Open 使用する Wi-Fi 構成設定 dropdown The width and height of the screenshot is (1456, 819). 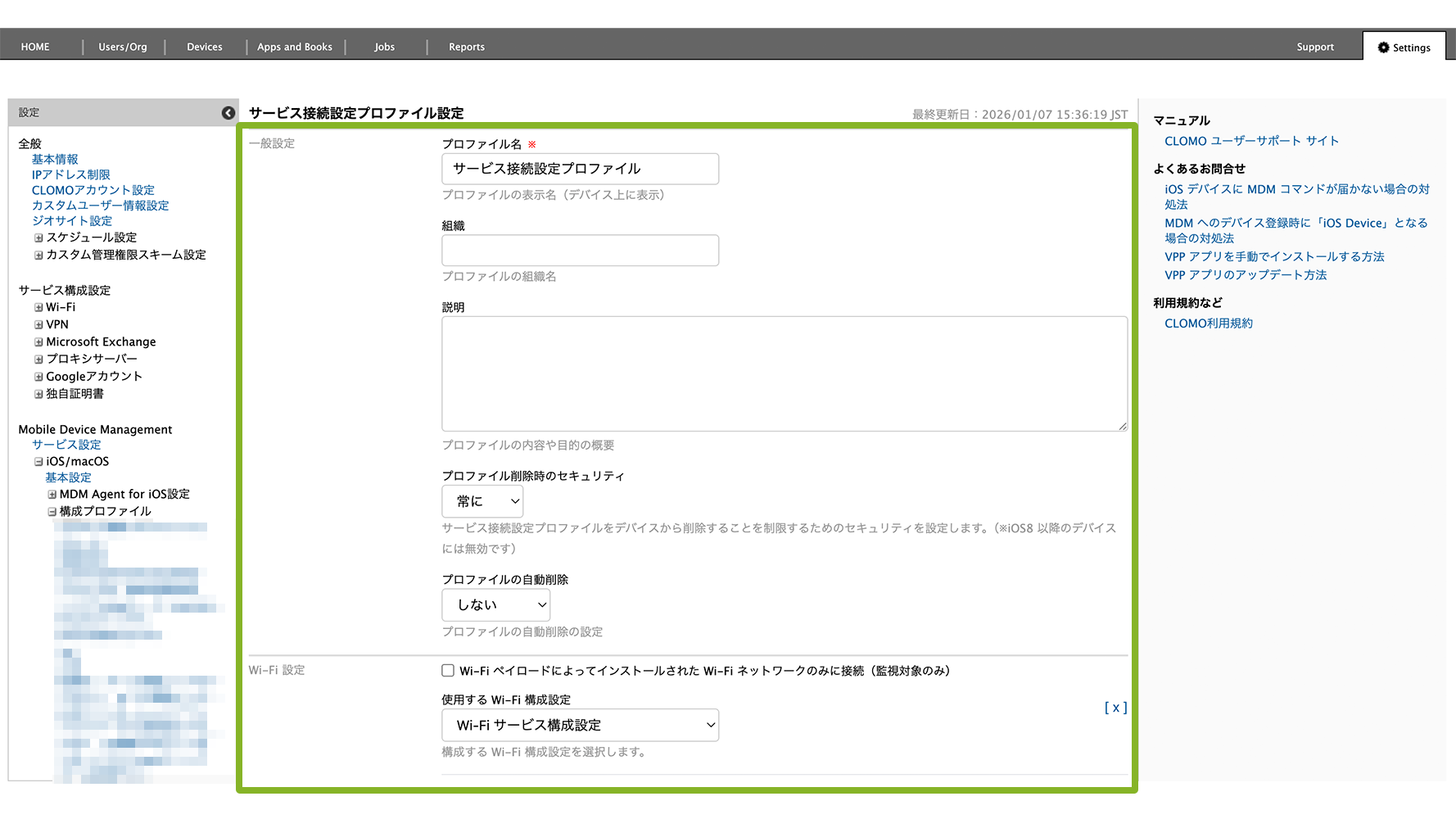580,726
